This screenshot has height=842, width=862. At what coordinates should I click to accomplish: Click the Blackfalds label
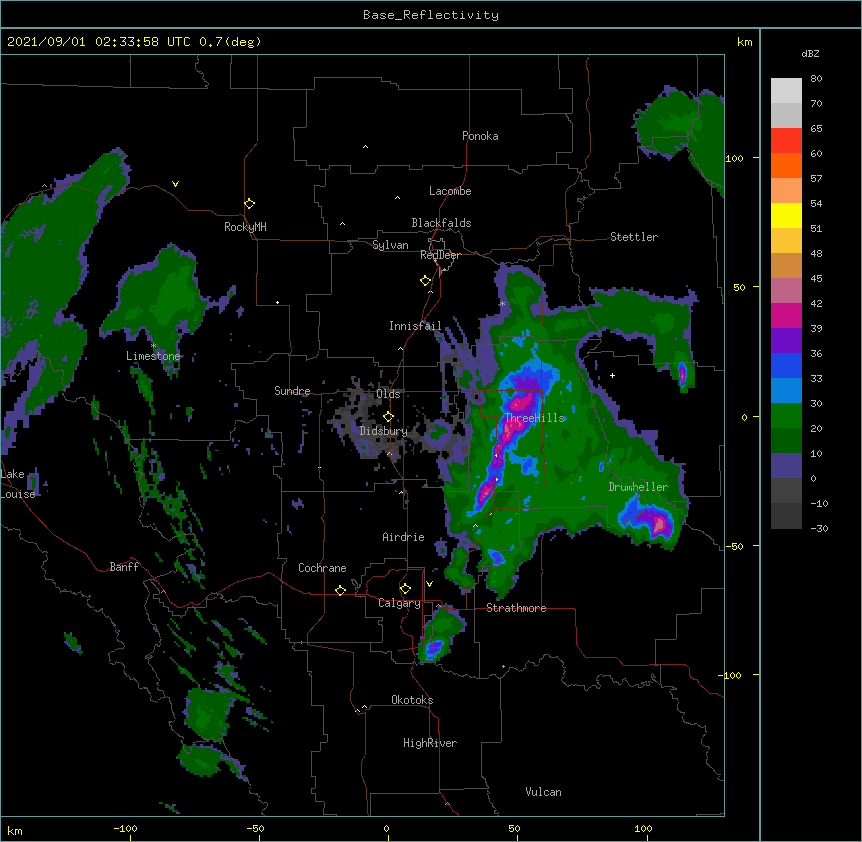[441, 223]
